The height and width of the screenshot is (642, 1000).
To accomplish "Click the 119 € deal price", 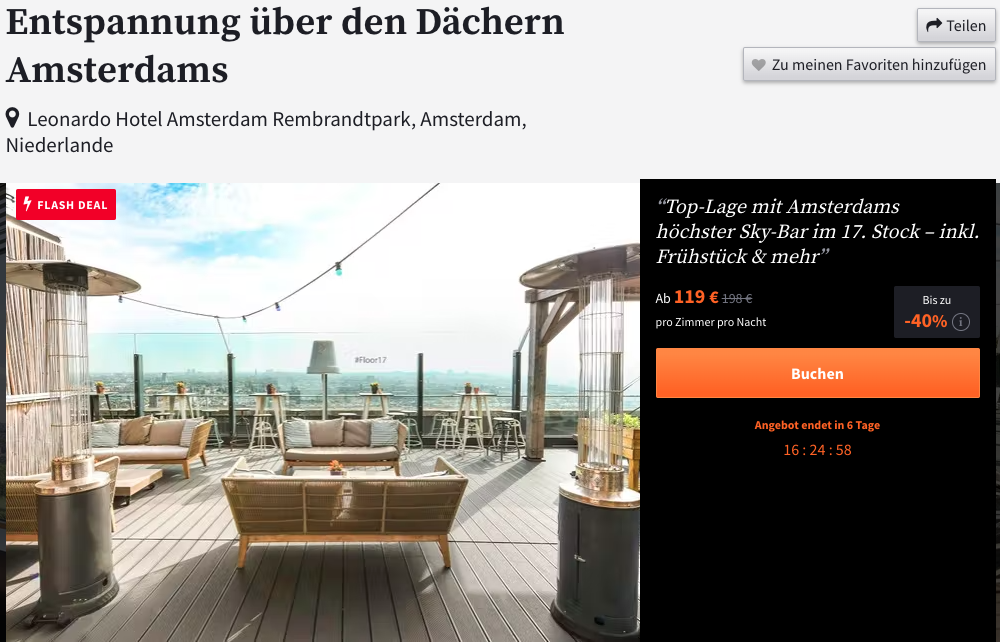I will pyautogui.click(x=696, y=297).
